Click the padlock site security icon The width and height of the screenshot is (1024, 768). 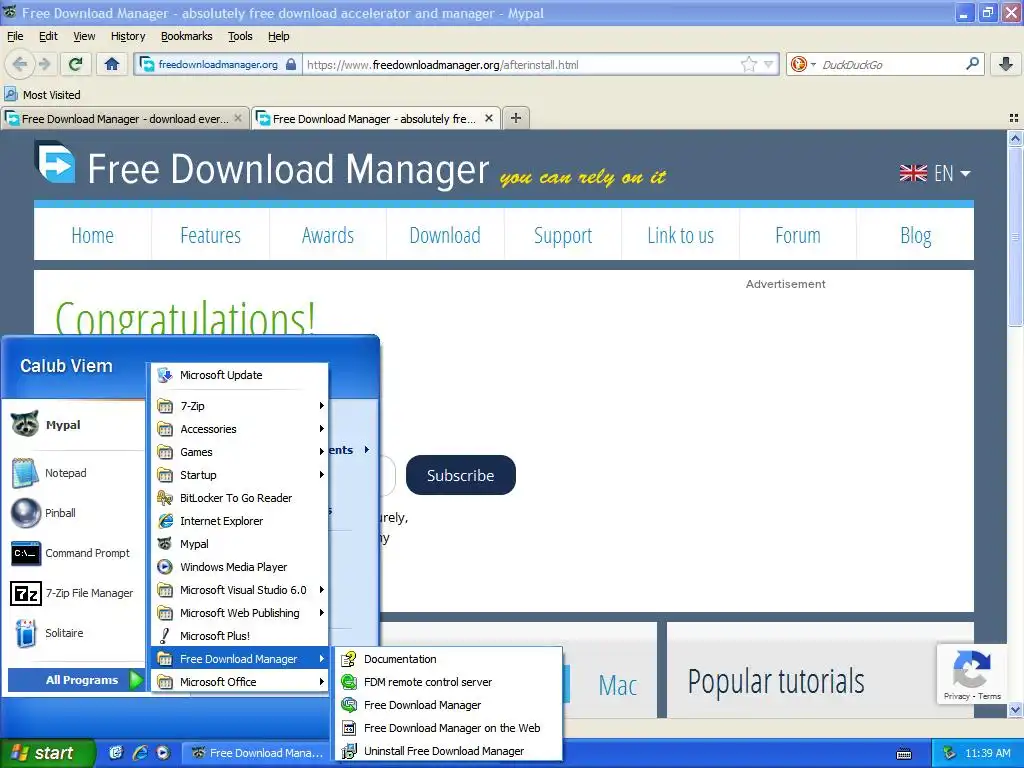click(291, 65)
